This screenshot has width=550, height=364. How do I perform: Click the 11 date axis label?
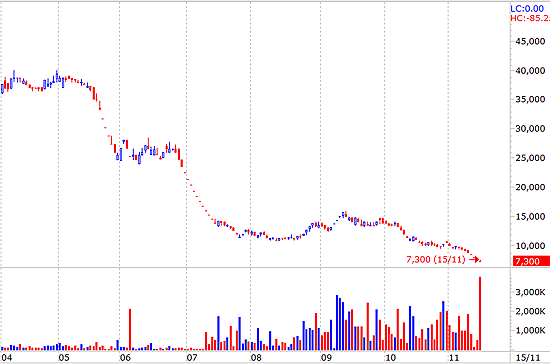pyautogui.click(x=454, y=358)
